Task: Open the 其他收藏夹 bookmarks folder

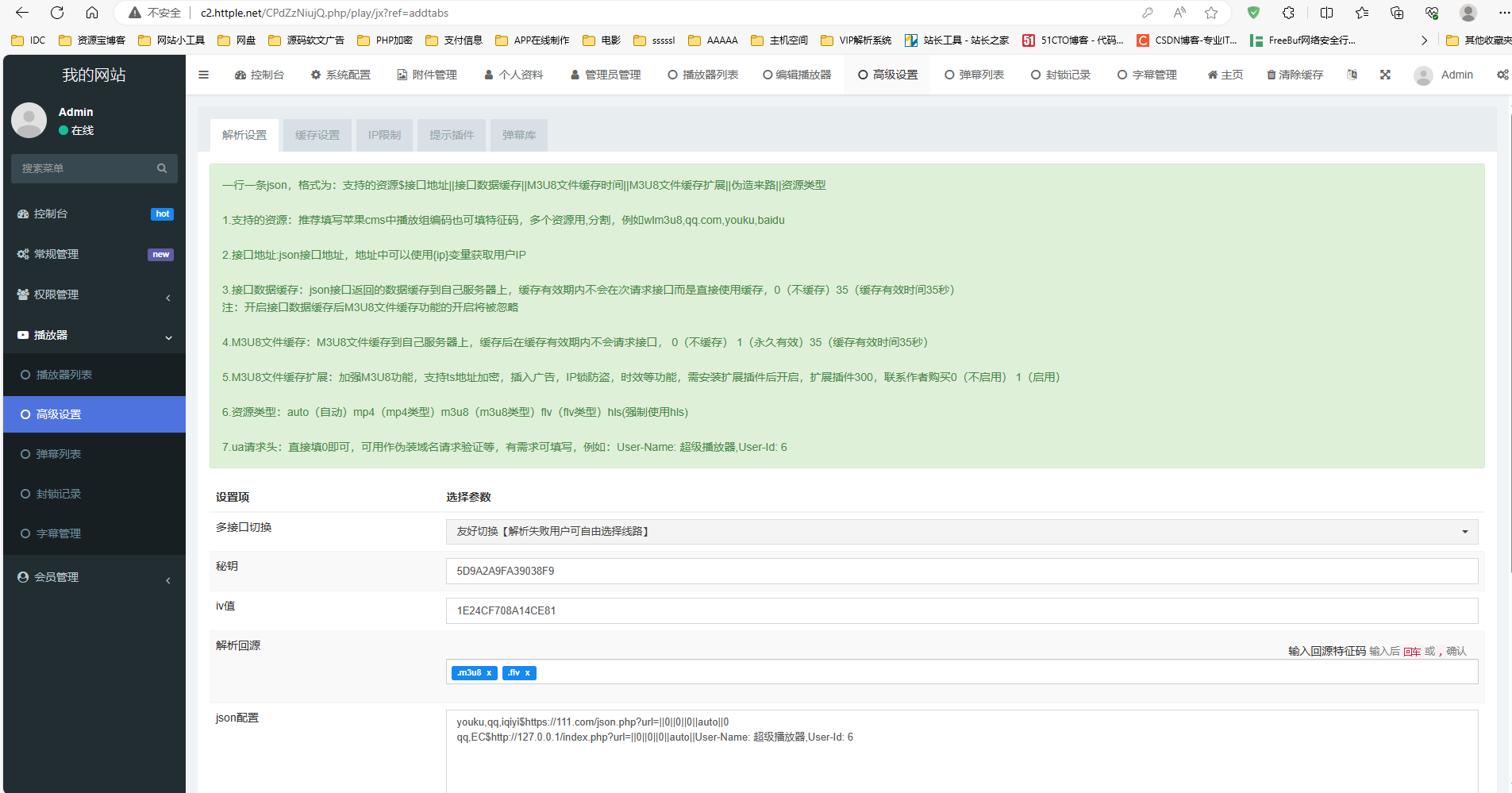Action: [x=1478, y=40]
